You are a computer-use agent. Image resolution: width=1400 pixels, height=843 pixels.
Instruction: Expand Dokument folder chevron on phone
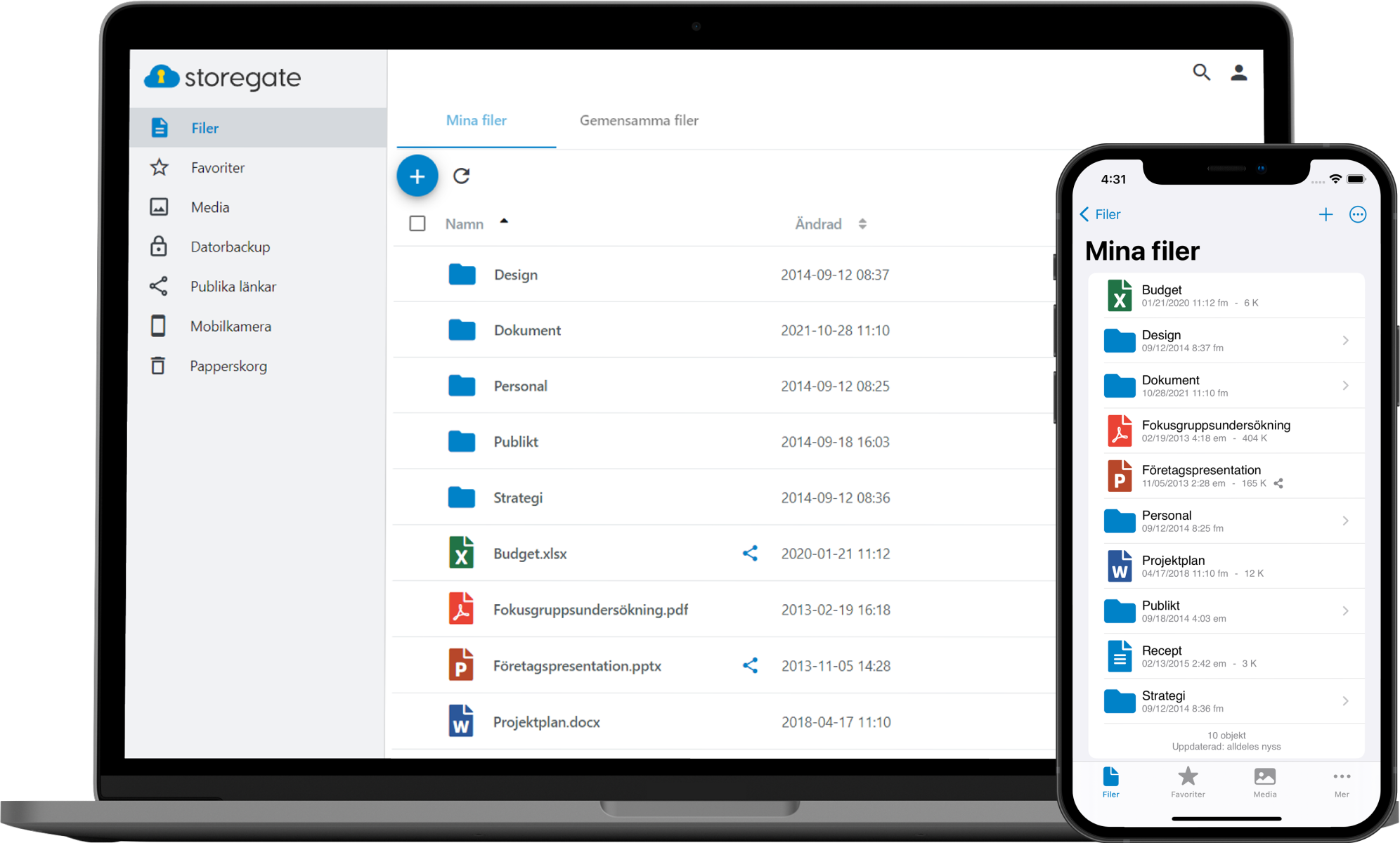click(x=1345, y=386)
